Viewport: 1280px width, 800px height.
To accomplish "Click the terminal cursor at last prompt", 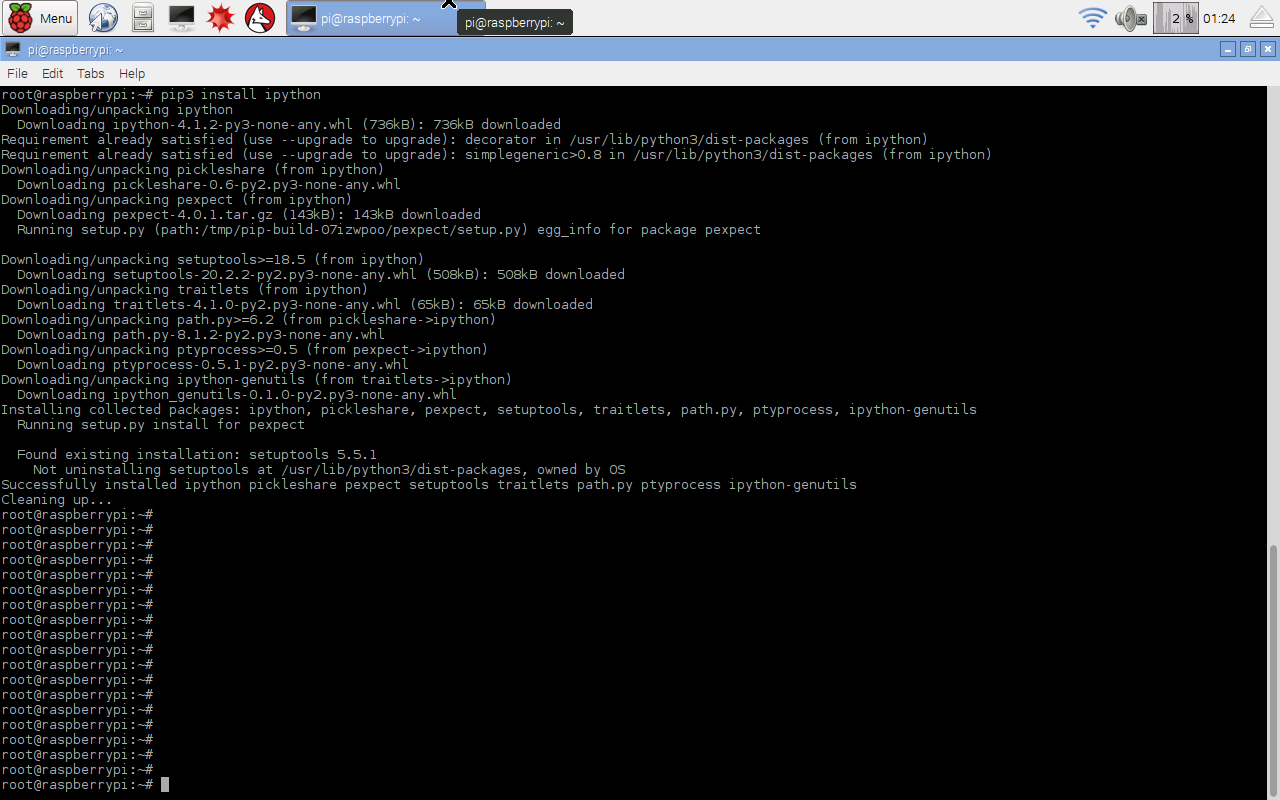I will point(165,785).
